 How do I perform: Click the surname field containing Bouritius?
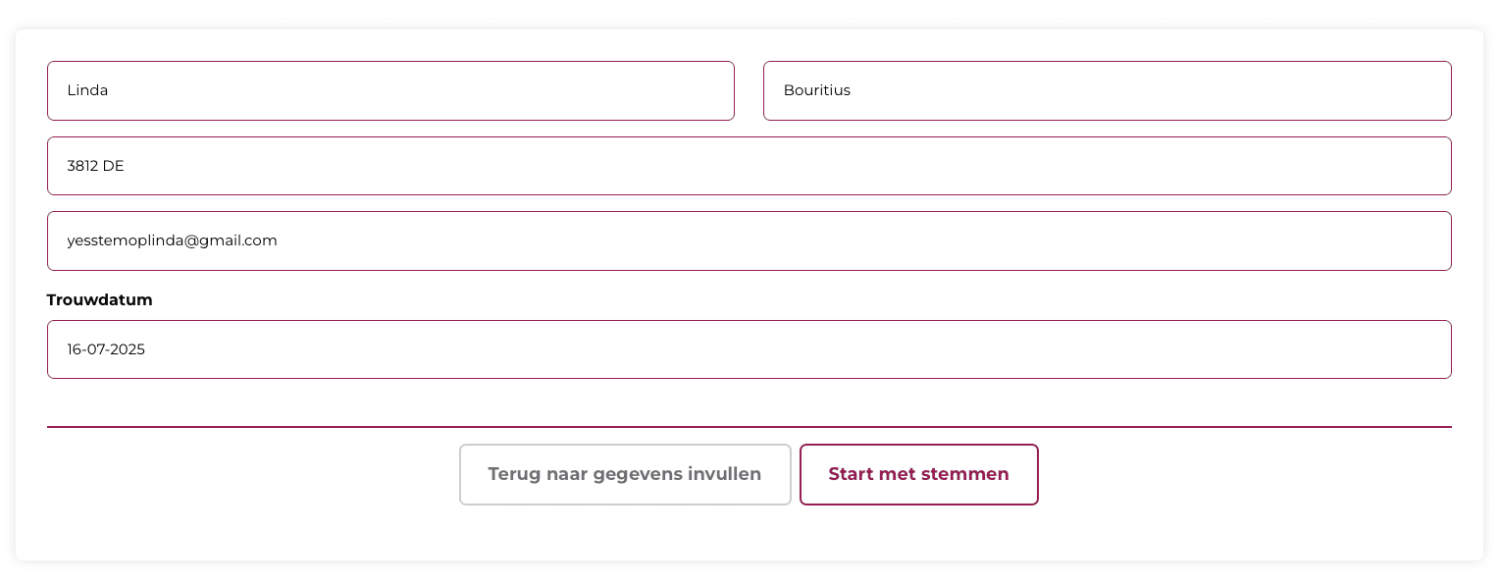tap(1107, 91)
